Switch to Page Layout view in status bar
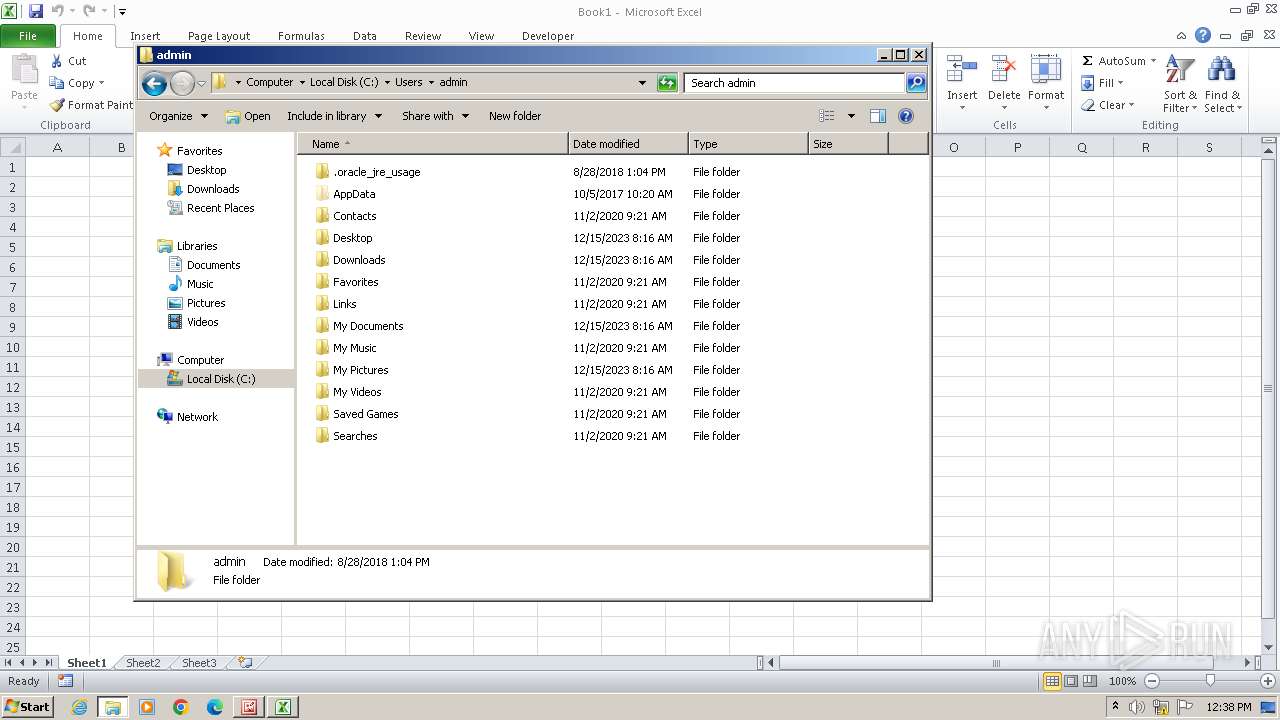This screenshot has height=720, width=1280. [x=1071, y=681]
